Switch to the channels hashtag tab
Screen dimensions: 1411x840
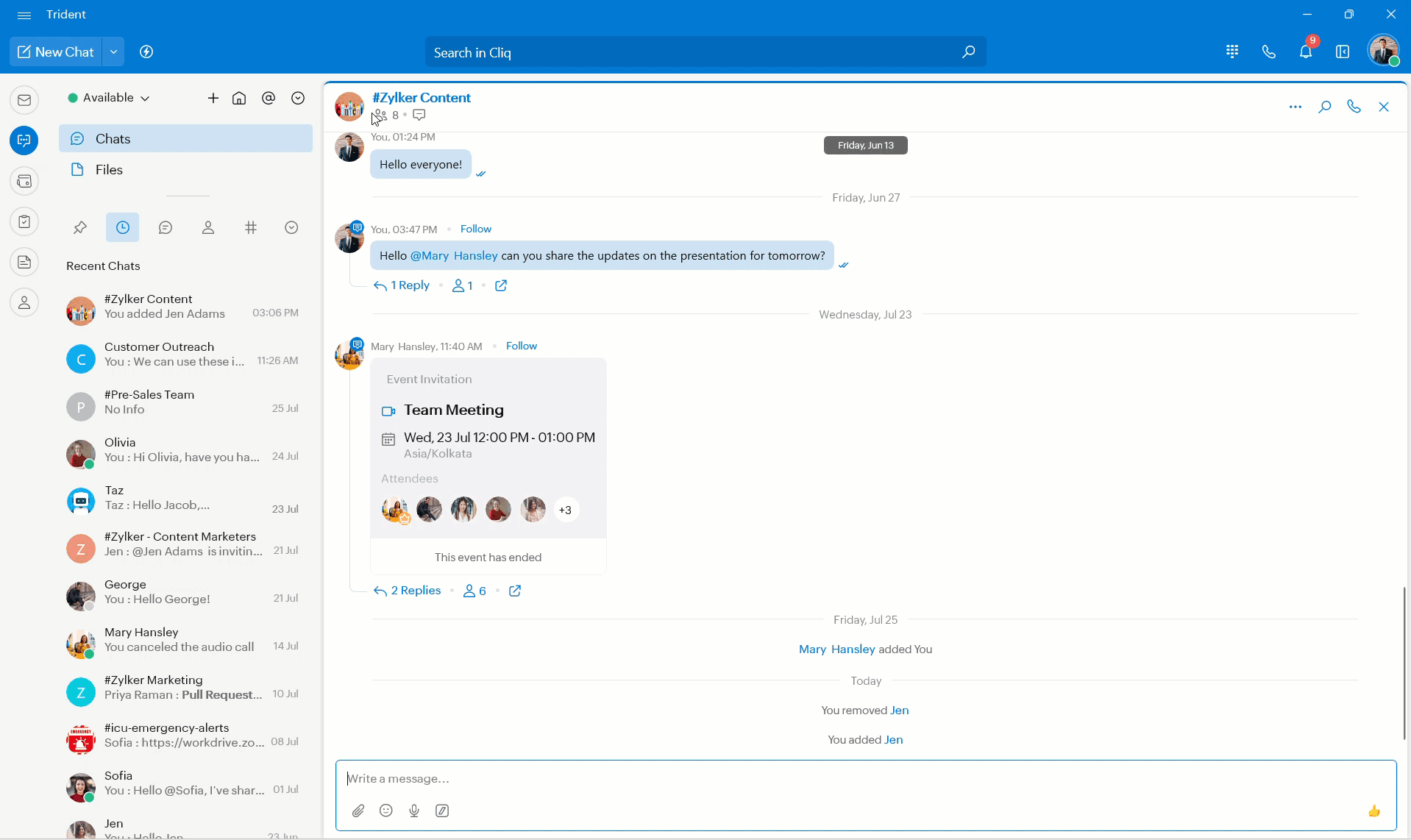251,228
